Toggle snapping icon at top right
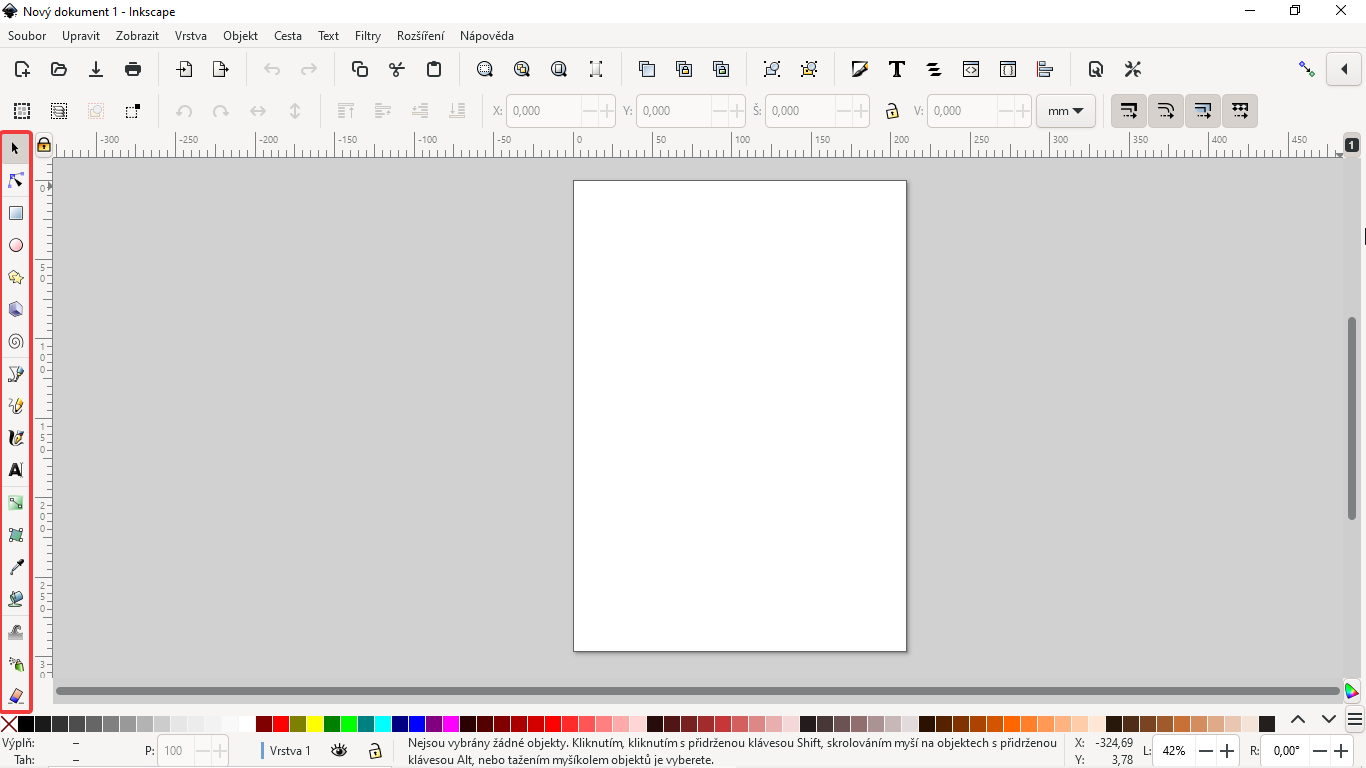The image size is (1366, 768). coord(1306,69)
